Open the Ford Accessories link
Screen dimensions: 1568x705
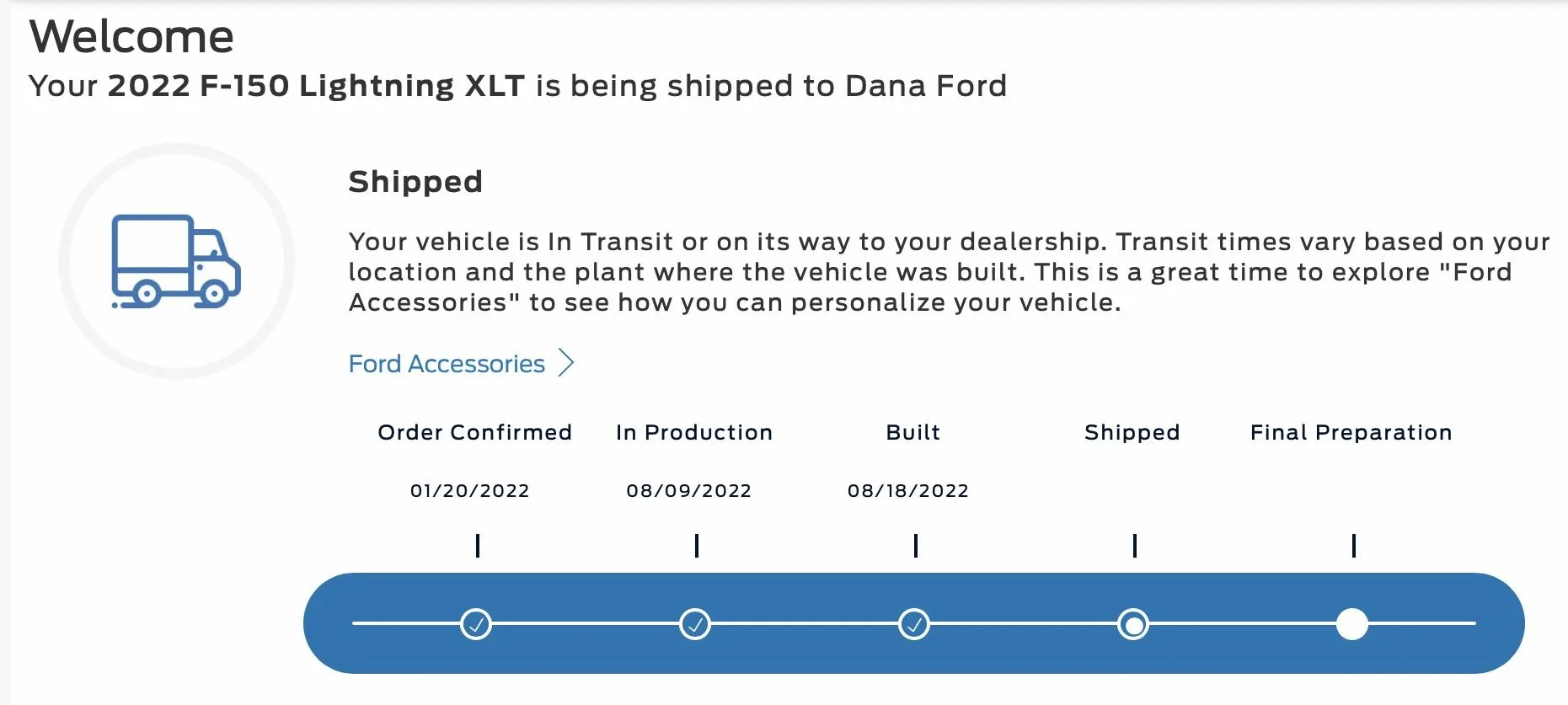coord(447,364)
